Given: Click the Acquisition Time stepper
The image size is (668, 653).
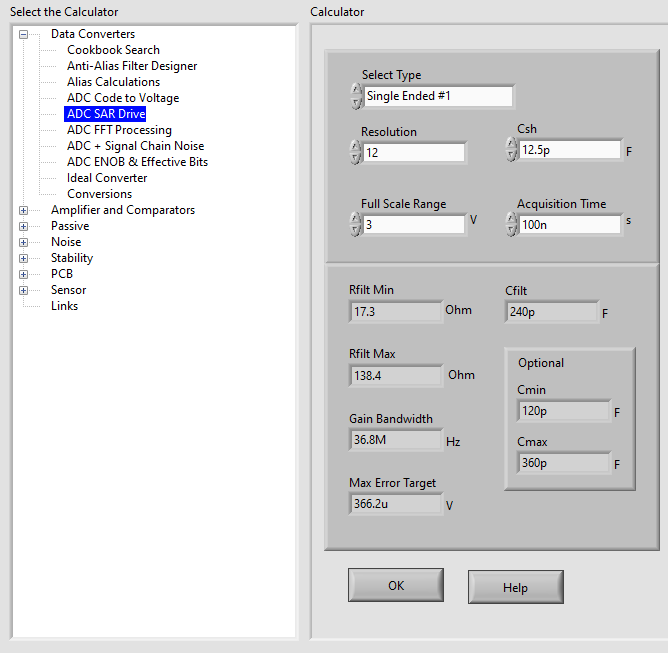Looking at the screenshot, I should point(512,224).
